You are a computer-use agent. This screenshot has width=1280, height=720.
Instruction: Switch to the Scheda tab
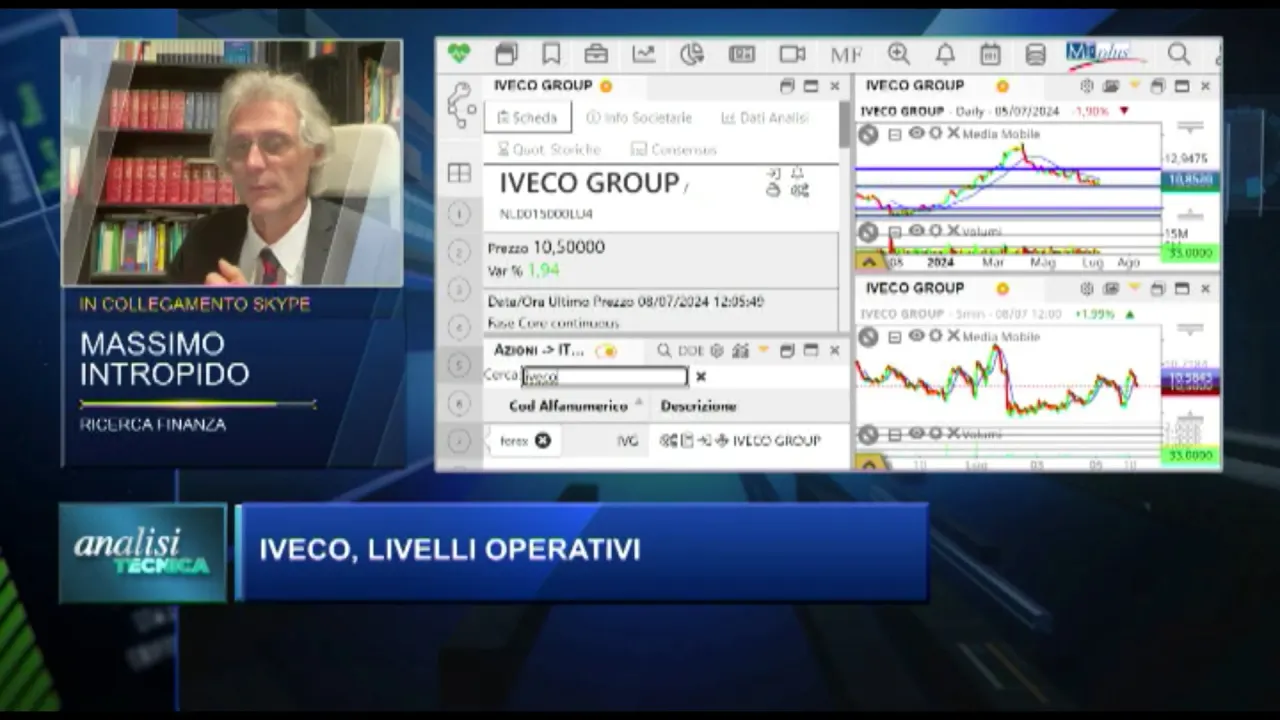(528, 117)
